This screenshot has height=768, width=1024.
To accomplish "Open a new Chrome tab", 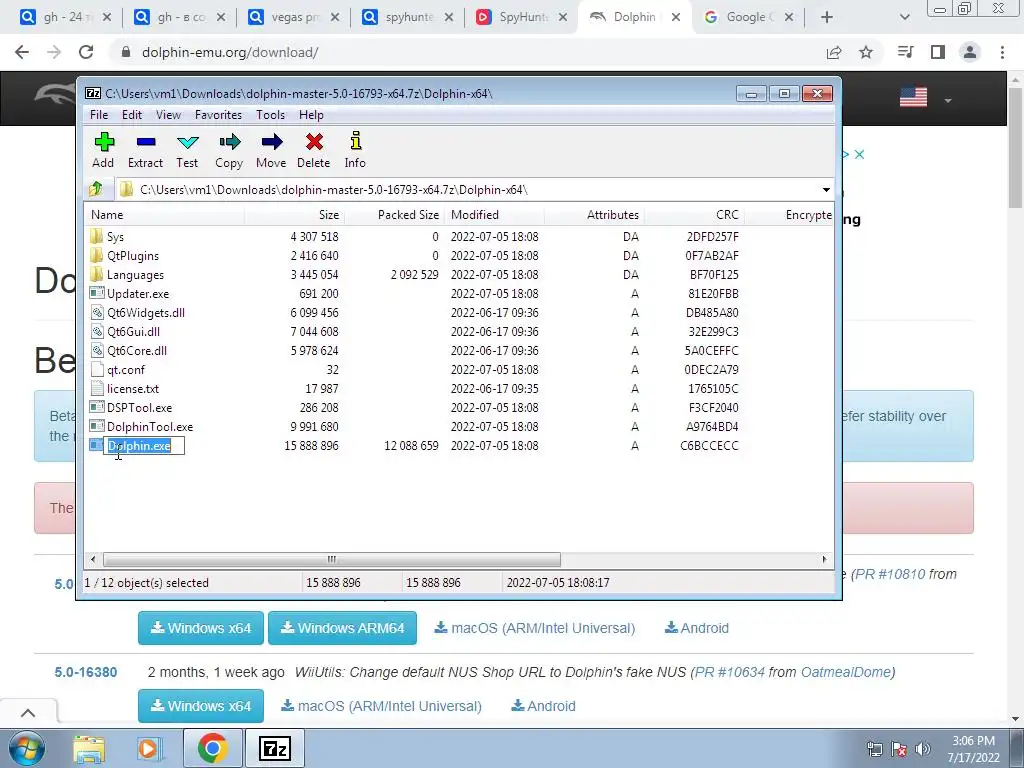I will pos(827,17).
